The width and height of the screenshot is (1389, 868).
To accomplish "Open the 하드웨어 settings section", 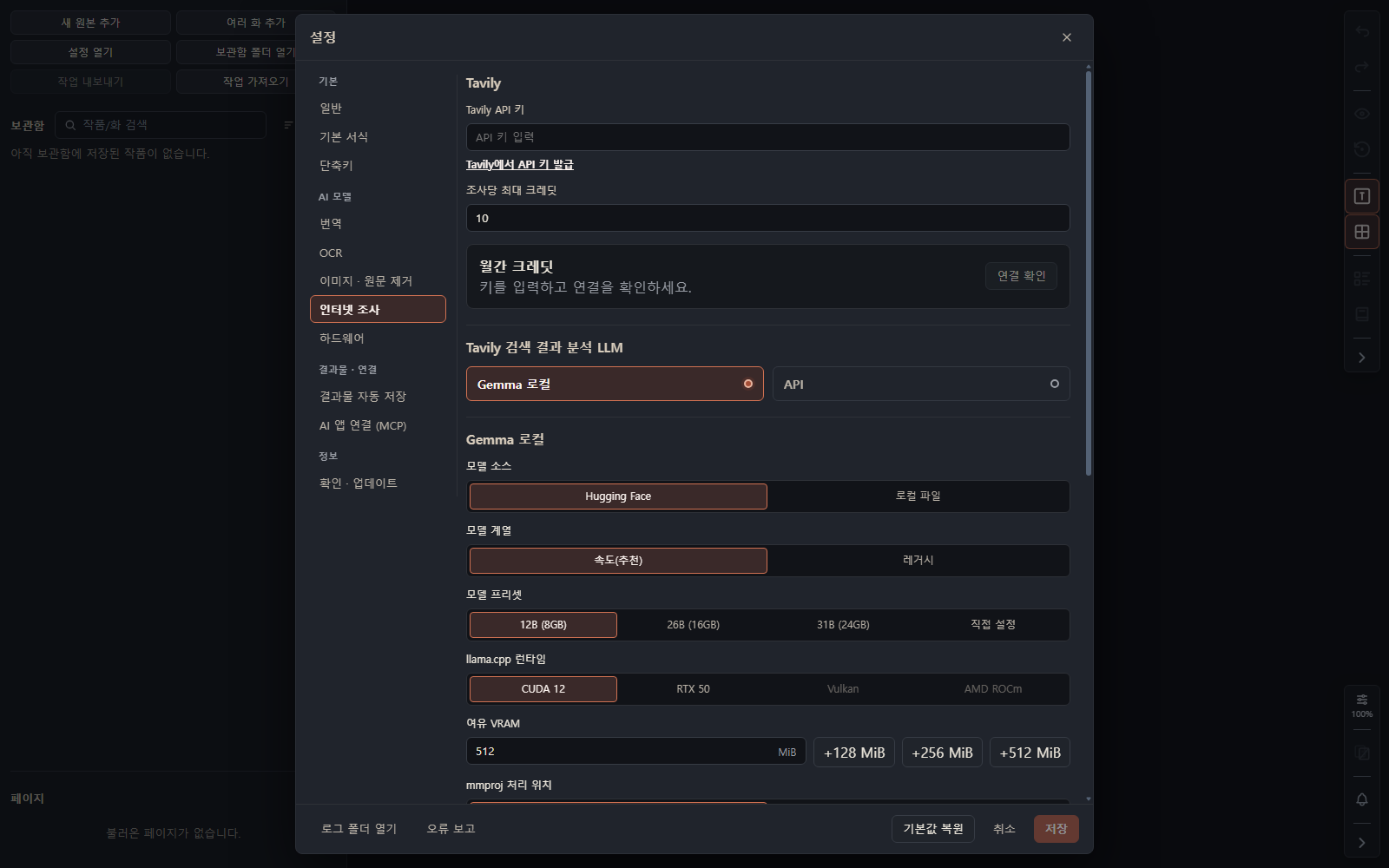I will point(378,339).
